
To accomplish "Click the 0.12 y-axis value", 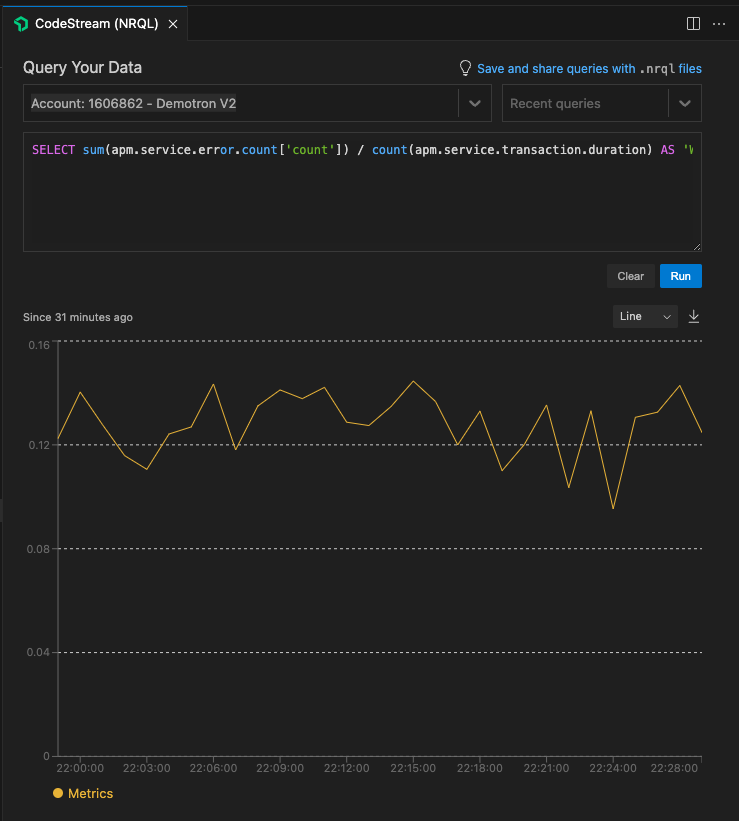I will [39, 445].
